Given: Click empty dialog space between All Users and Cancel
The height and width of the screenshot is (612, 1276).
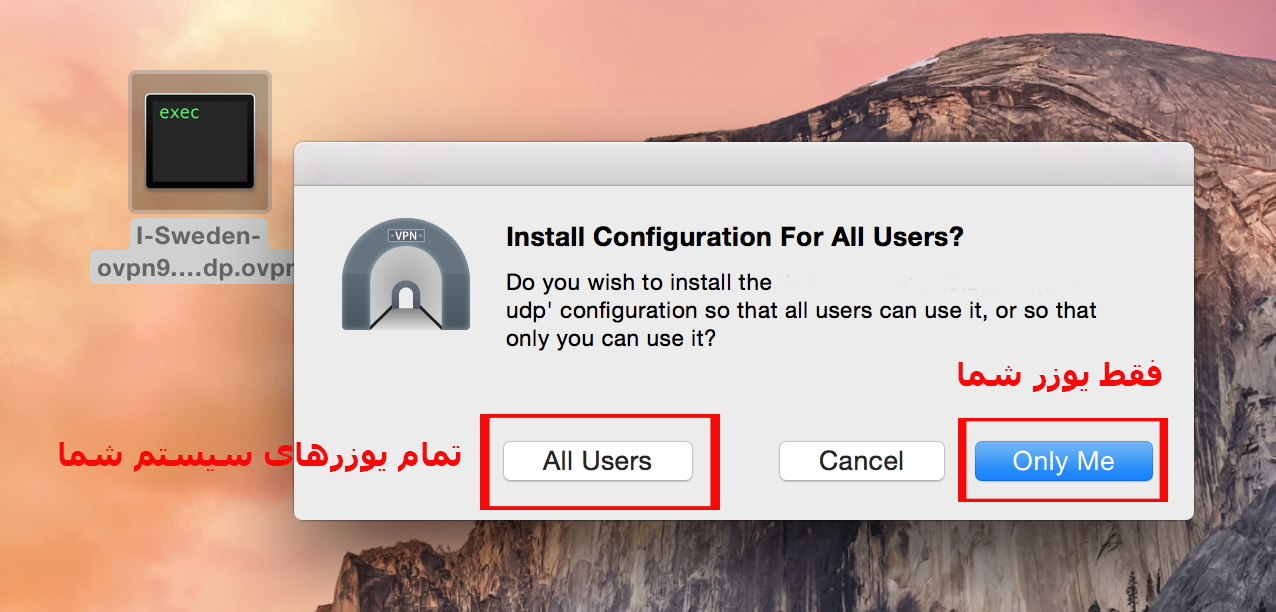Looking at the screenshot, I should point(736,461).
